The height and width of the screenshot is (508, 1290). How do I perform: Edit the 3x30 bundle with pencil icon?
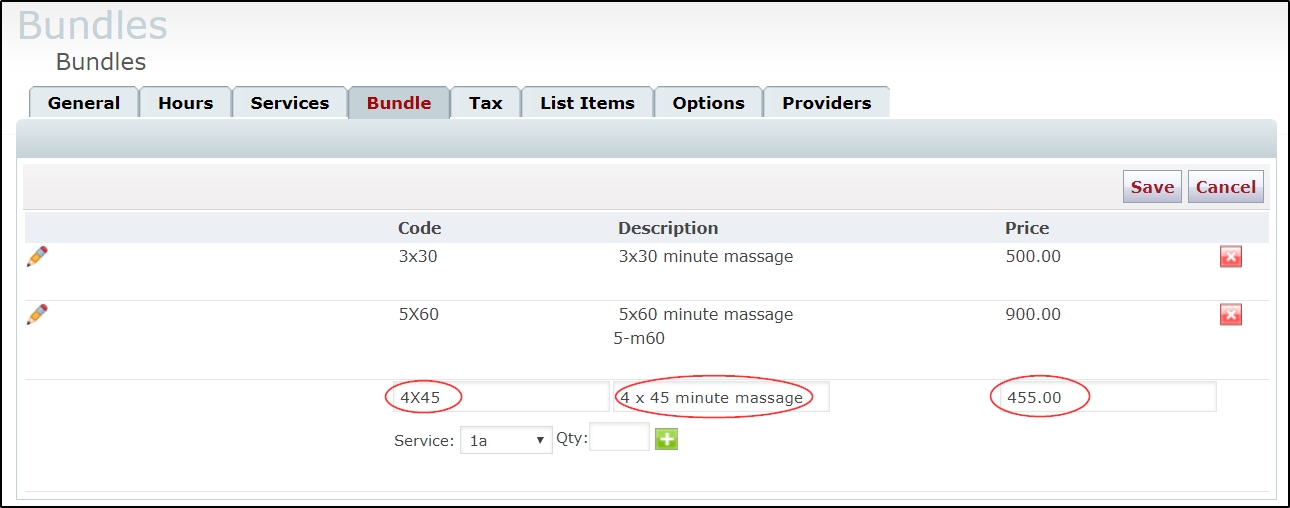pyautogui.click(x=37, y=256)
